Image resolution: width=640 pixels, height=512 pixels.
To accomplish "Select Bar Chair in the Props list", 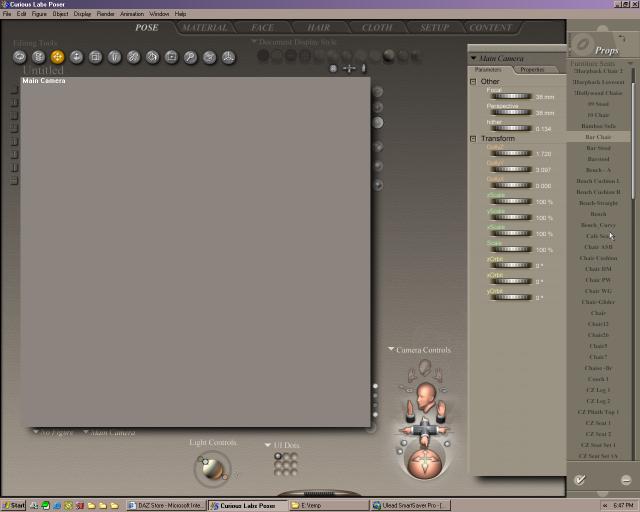I will [598, 137].
